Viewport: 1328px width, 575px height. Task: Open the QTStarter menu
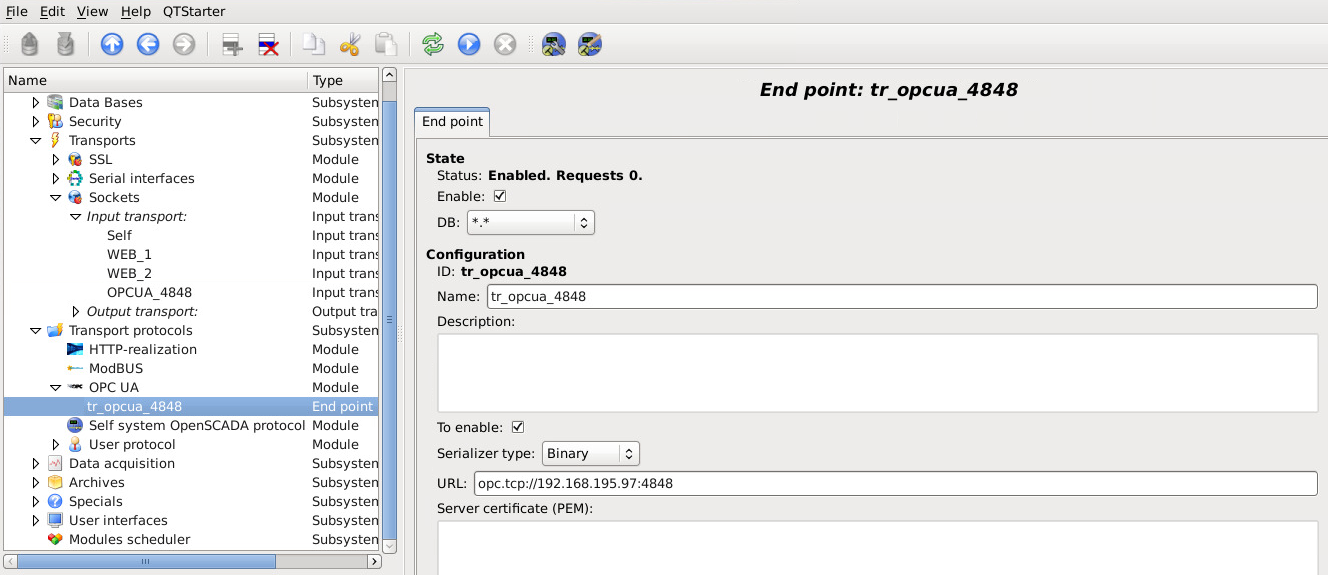194,11
